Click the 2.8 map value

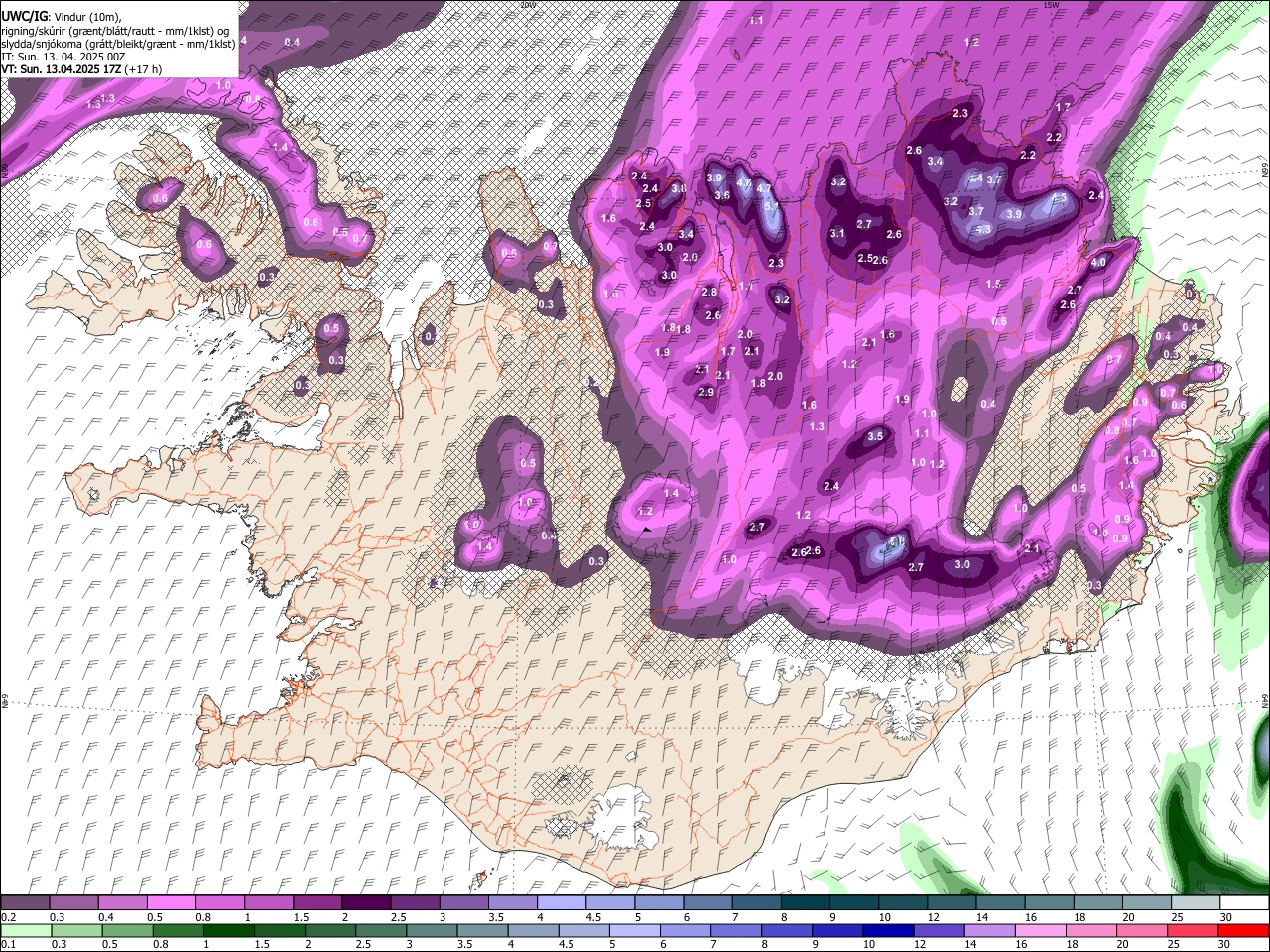click(709, 292)
